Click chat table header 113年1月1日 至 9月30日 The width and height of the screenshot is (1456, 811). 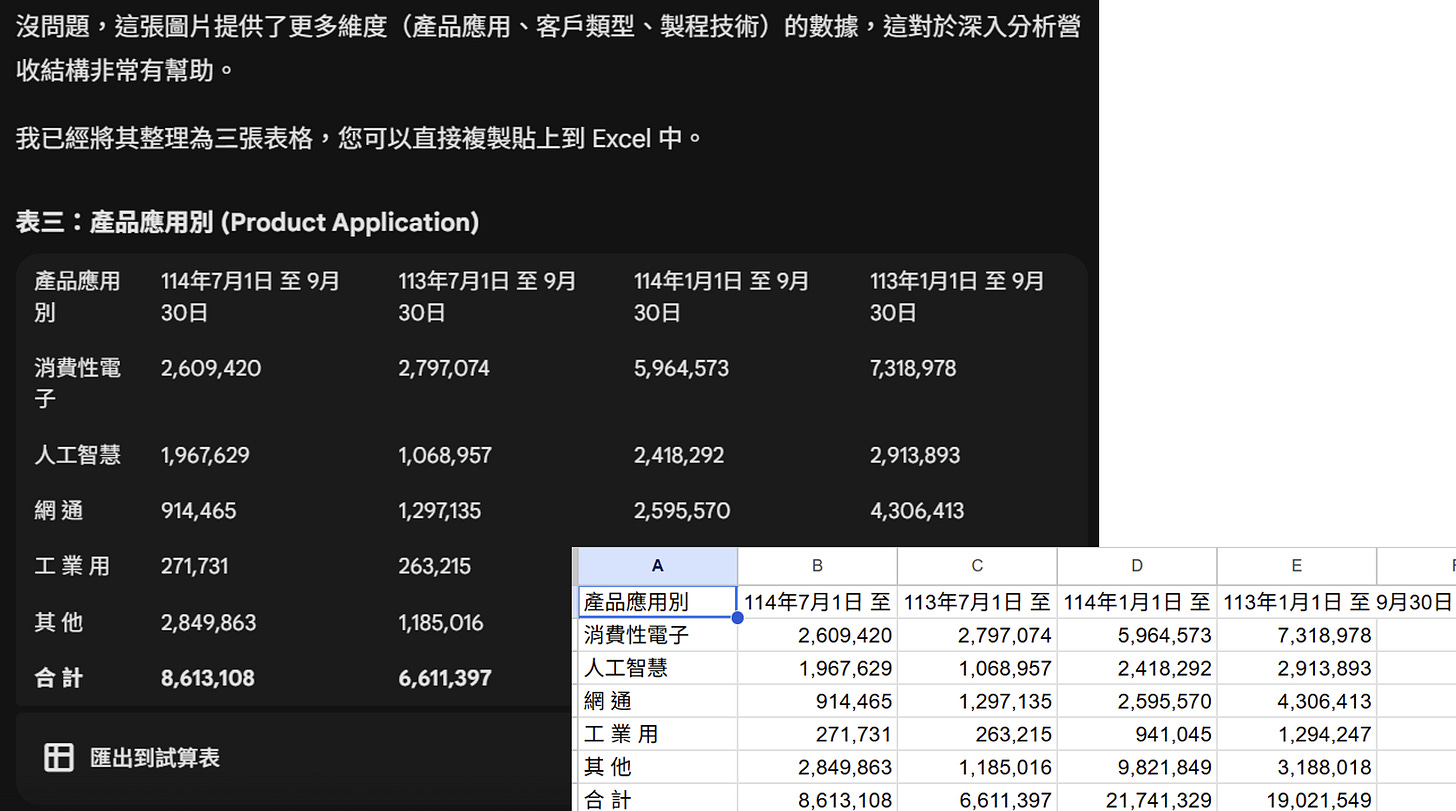[958, 297]
